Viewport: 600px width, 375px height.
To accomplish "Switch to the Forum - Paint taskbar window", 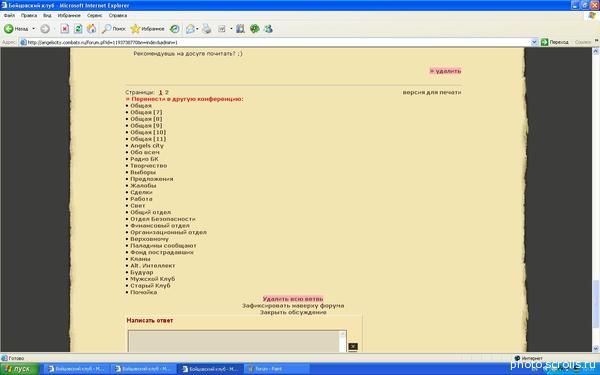I will [277, 369].
